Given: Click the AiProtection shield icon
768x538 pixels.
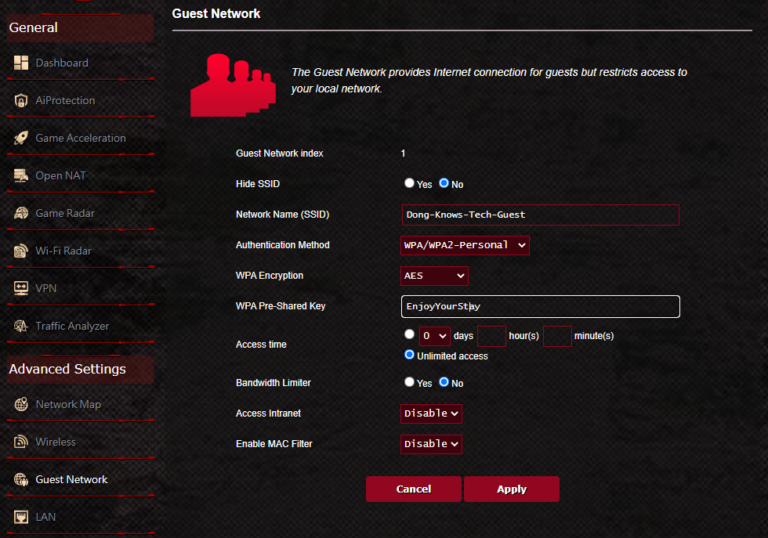Looking at the screenshot, I should point(21,101).
